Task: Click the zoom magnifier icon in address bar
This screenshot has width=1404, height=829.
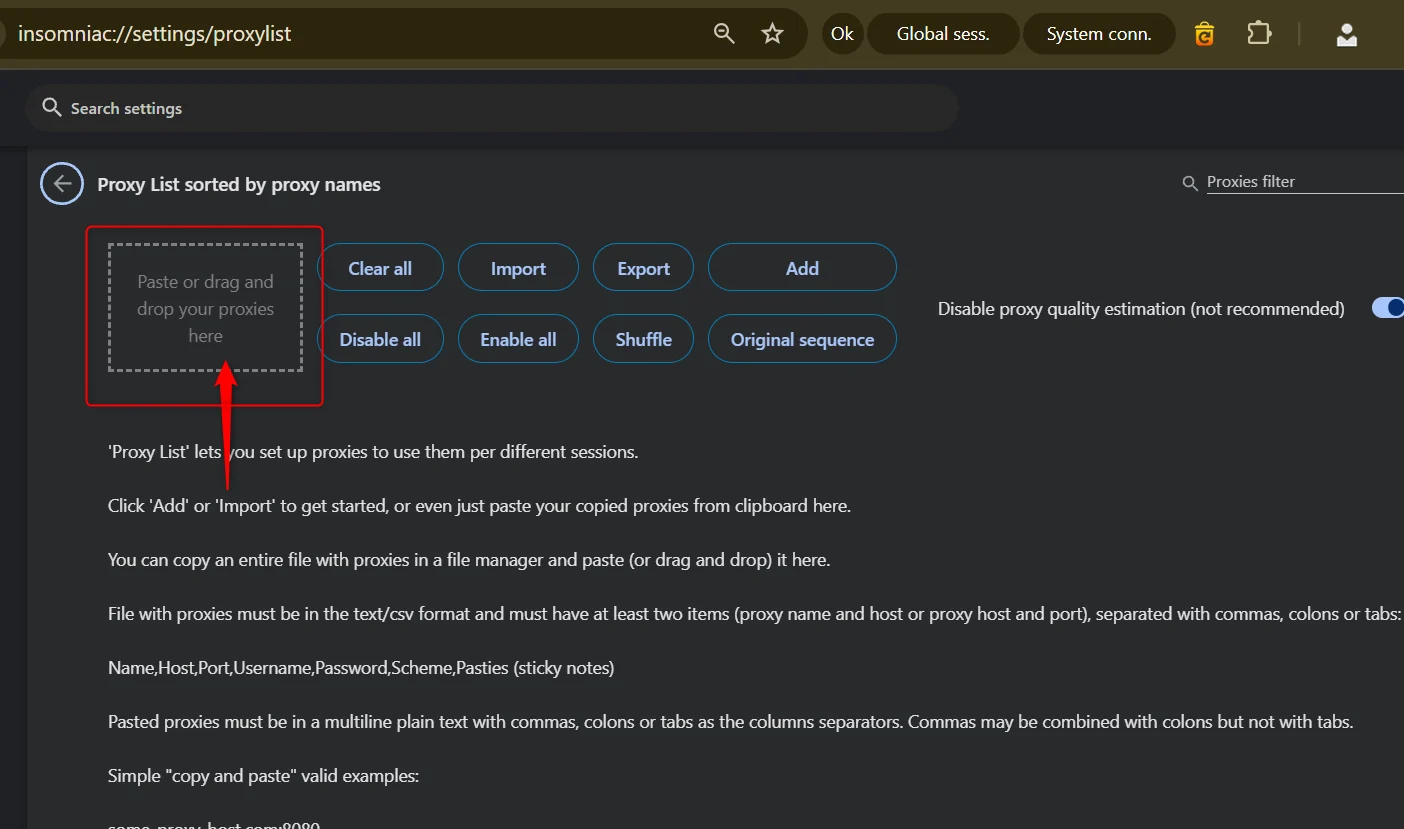Action: [x=724, y=34]
